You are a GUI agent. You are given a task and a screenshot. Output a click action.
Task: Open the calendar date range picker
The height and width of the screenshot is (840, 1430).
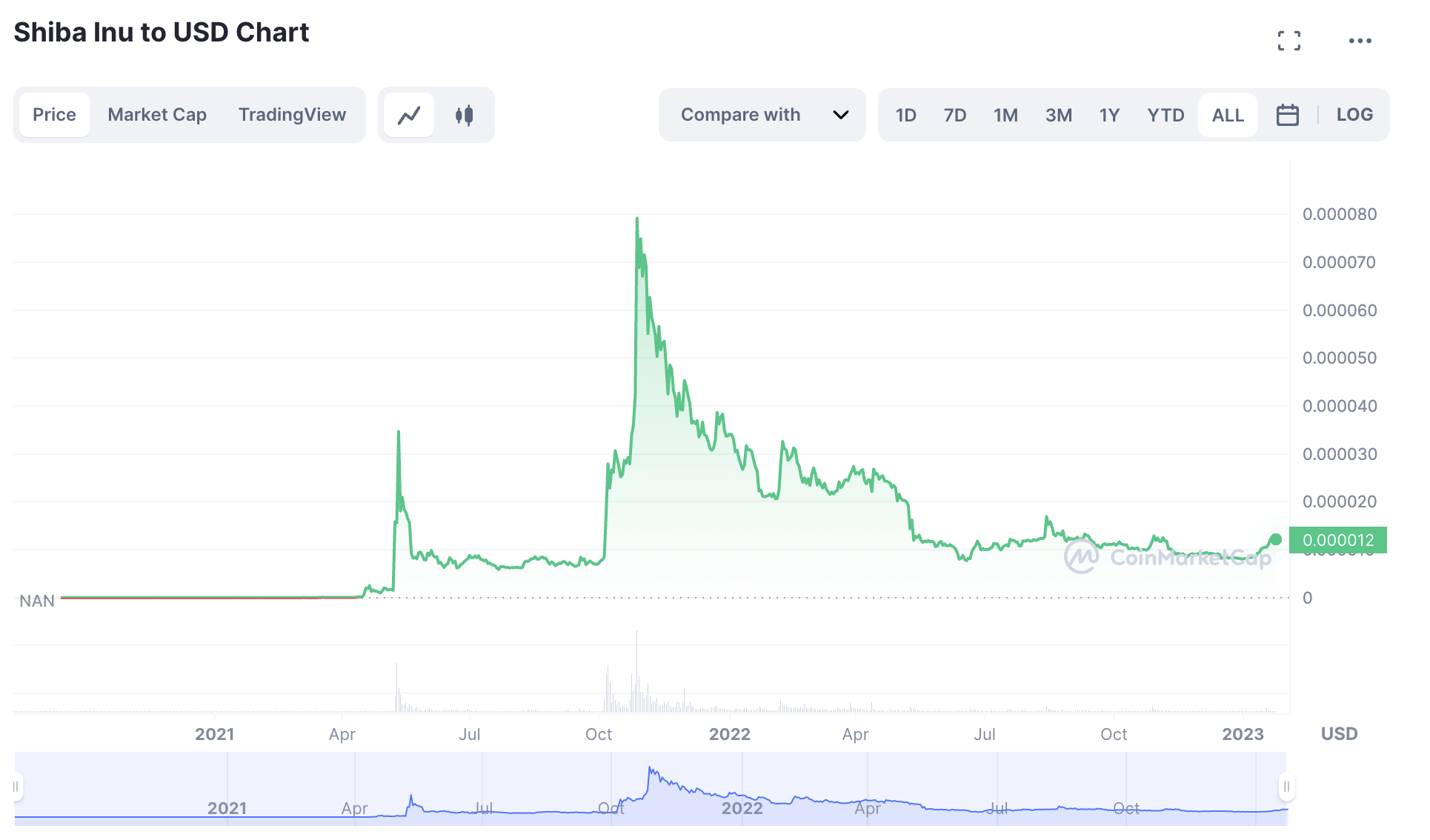click(x=1288, y=115)
